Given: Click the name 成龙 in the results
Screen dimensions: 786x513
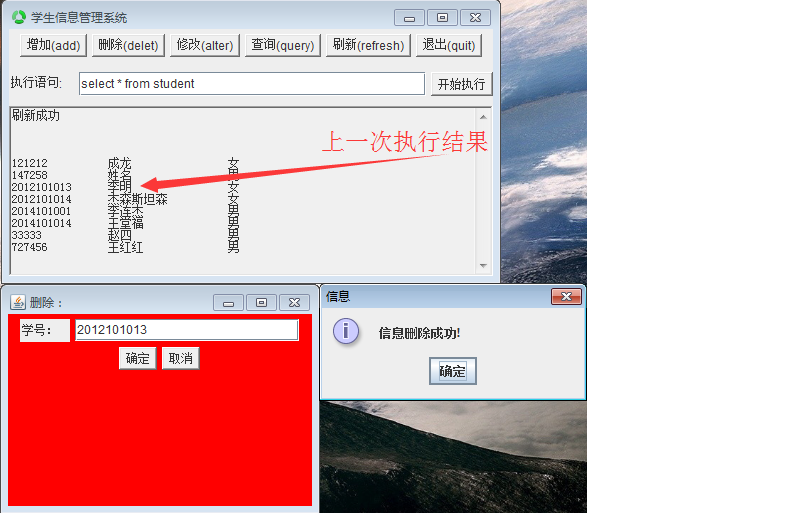Looking at the screenshot, I should coord(119,163).
